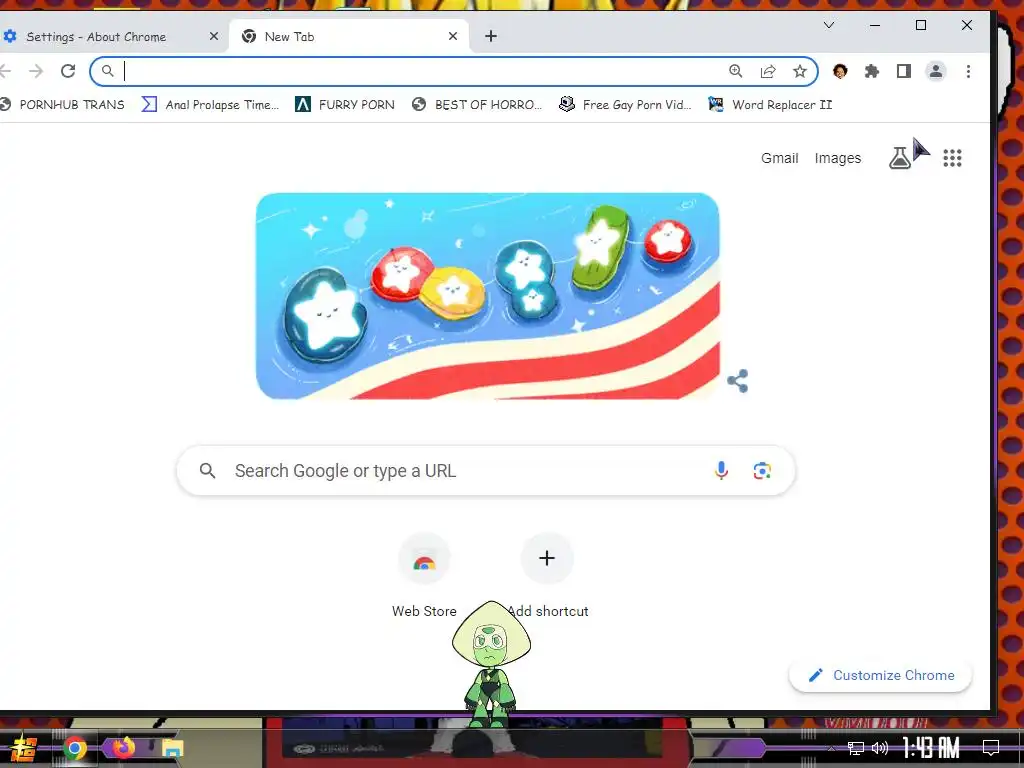Click the Customize Chrome button

pos(880,675)
